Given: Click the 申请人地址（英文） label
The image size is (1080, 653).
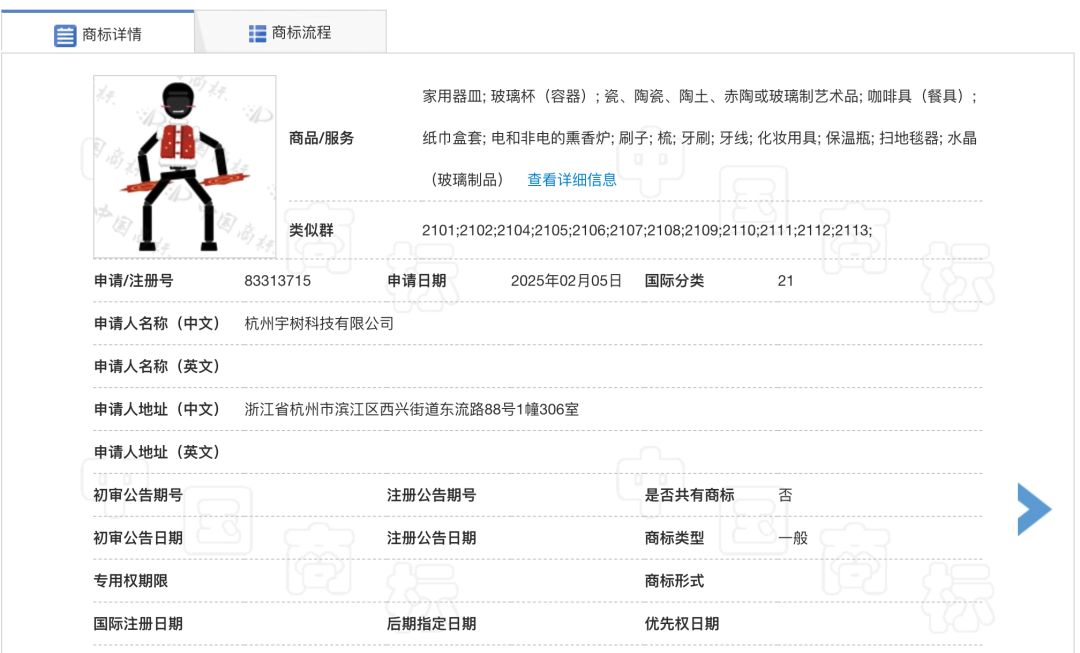Looking at the screenshot, I should pyautogui.click(x=156, y=453).
